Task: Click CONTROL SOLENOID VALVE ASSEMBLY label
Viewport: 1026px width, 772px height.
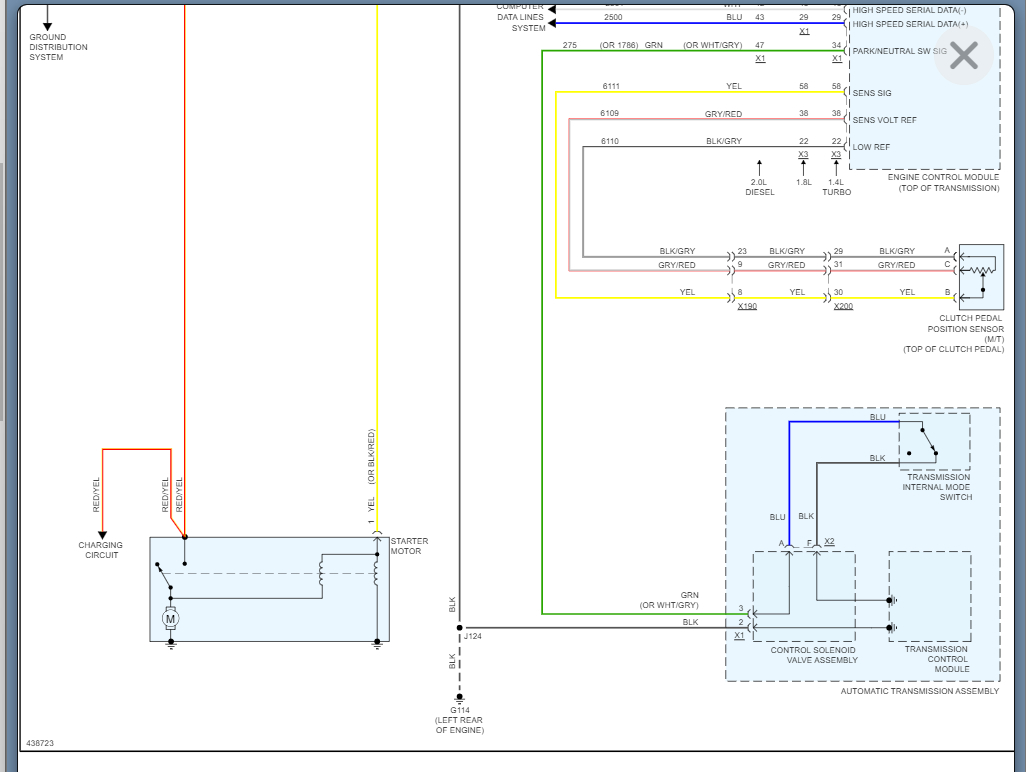Action: click(x=813, y=655)
